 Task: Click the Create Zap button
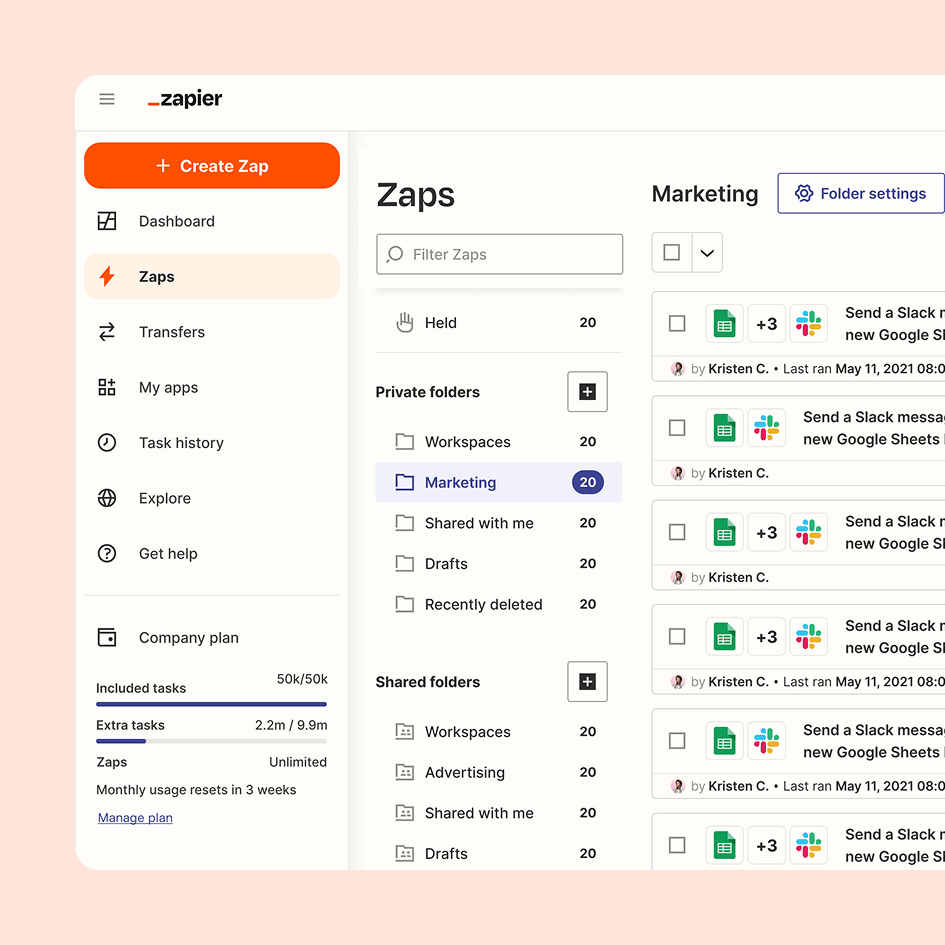pos(212,166)
